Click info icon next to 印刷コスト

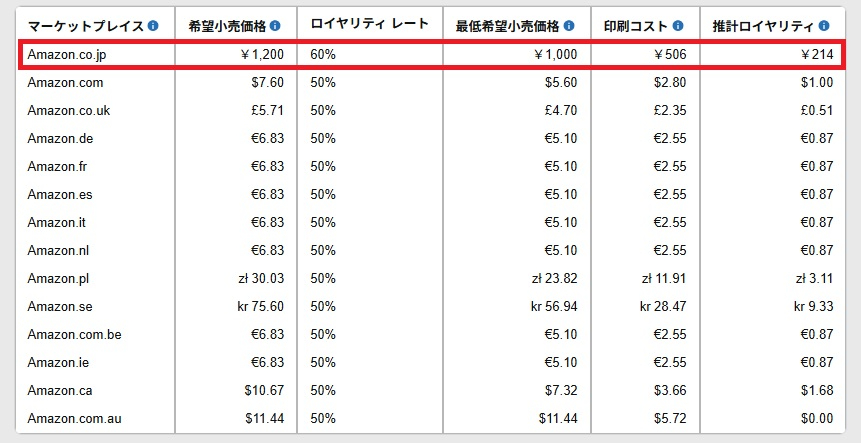pyautogui.click(x=678, y=26)
